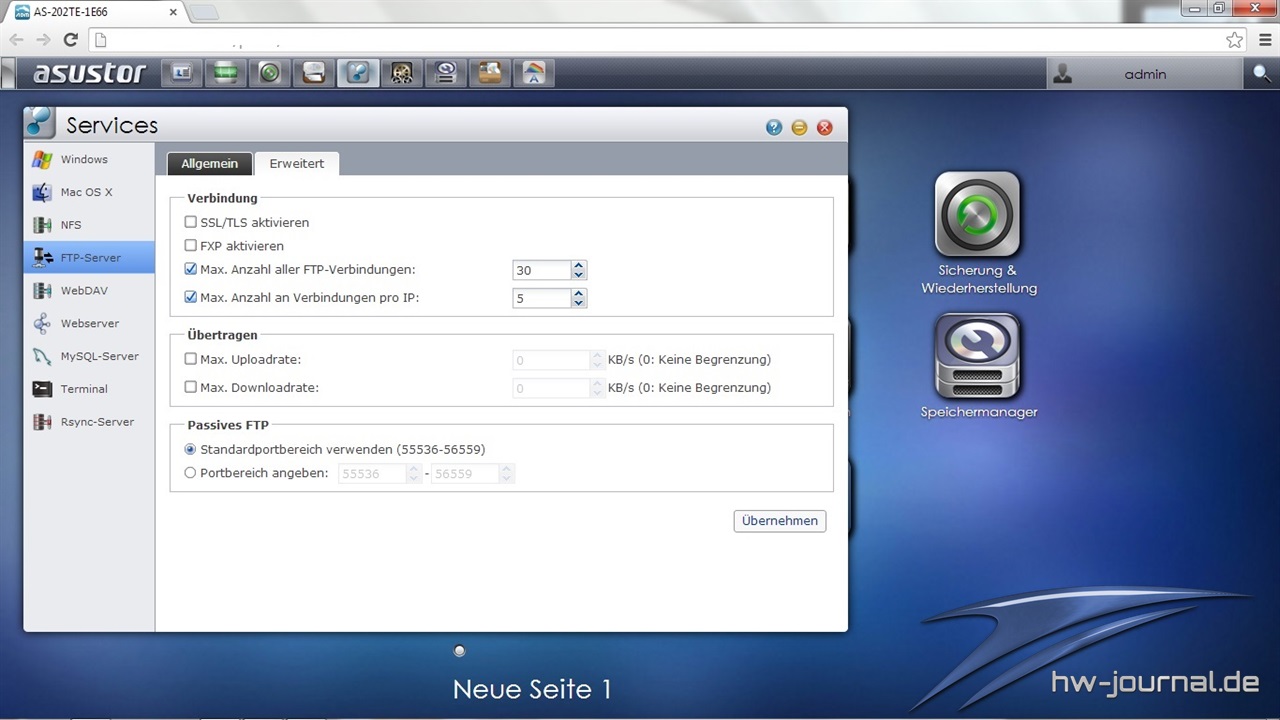1280x720 pixels.
Task: Open the green Activity Monitor taskbar icon
Action: (x=226, y=73)
